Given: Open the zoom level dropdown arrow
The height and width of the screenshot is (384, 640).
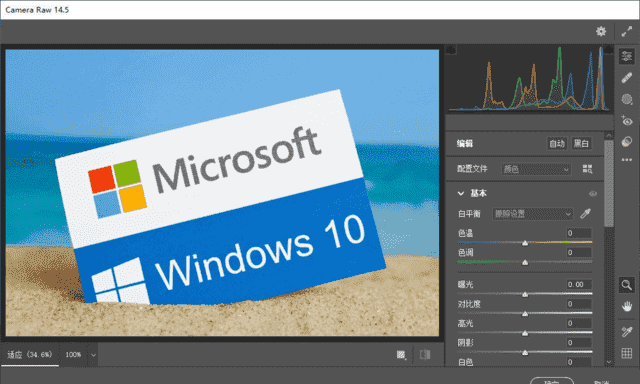Looking at the screenshot, I should coord(93,355).
